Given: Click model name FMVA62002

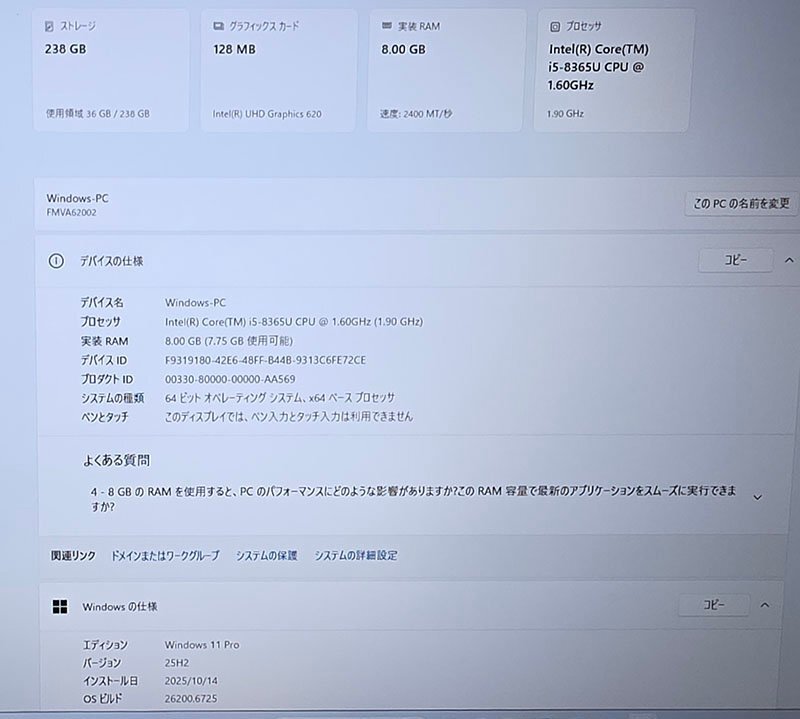Looking at the screenshot, I should 71,212.
